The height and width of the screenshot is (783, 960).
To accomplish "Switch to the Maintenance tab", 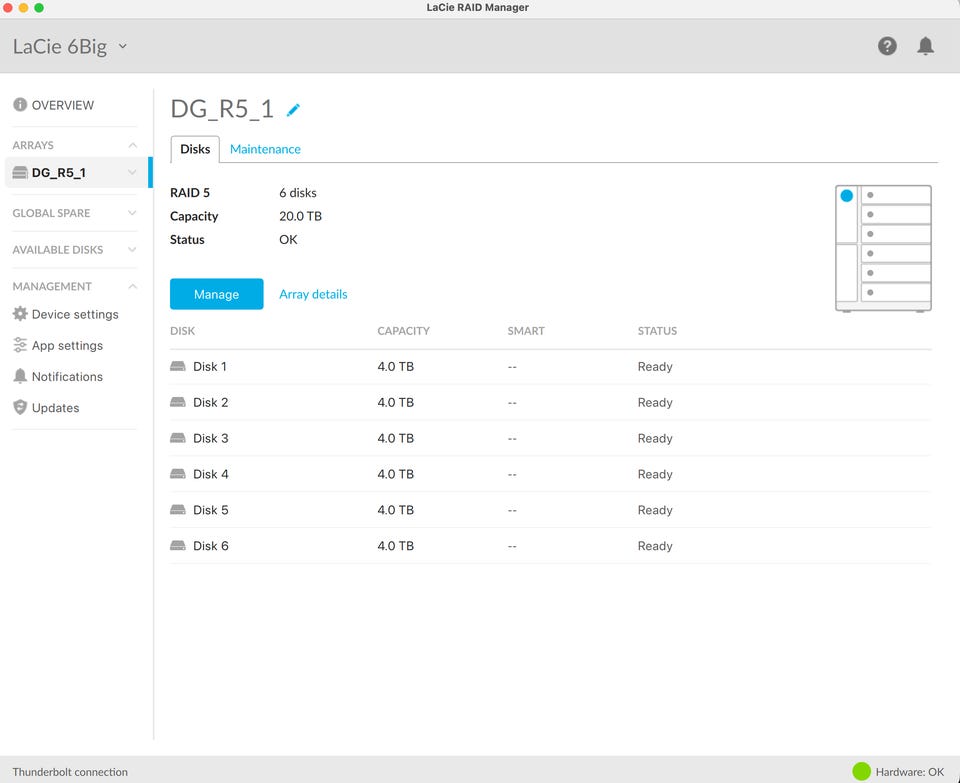I will coord(265,149).
